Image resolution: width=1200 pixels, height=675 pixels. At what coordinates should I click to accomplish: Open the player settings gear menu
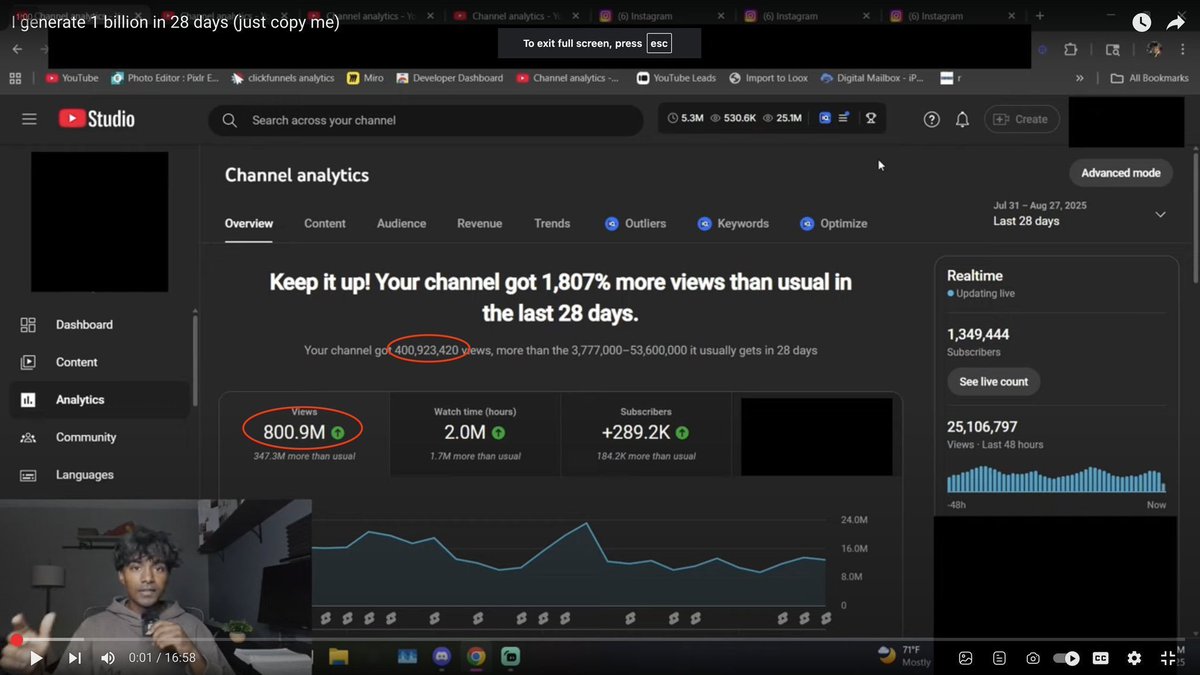(x=1134, y=658)
